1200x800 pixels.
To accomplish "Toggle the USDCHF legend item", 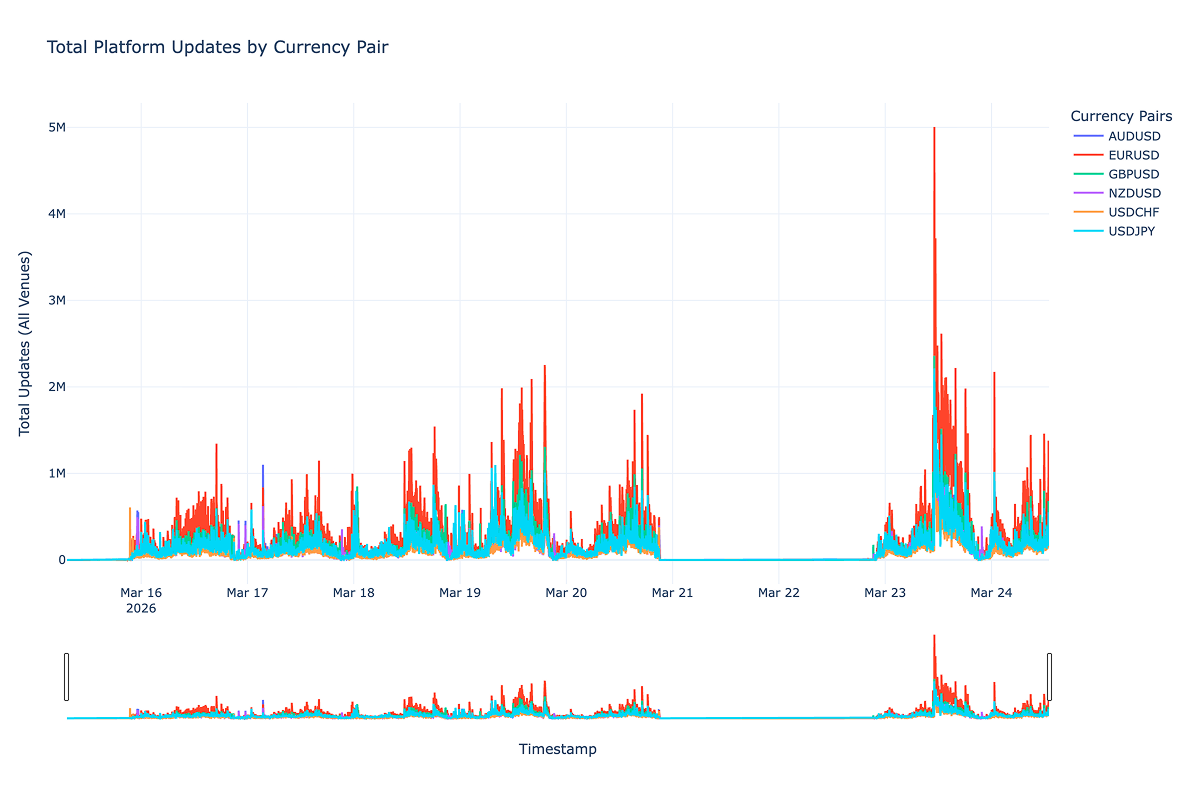I will 1132,212.
